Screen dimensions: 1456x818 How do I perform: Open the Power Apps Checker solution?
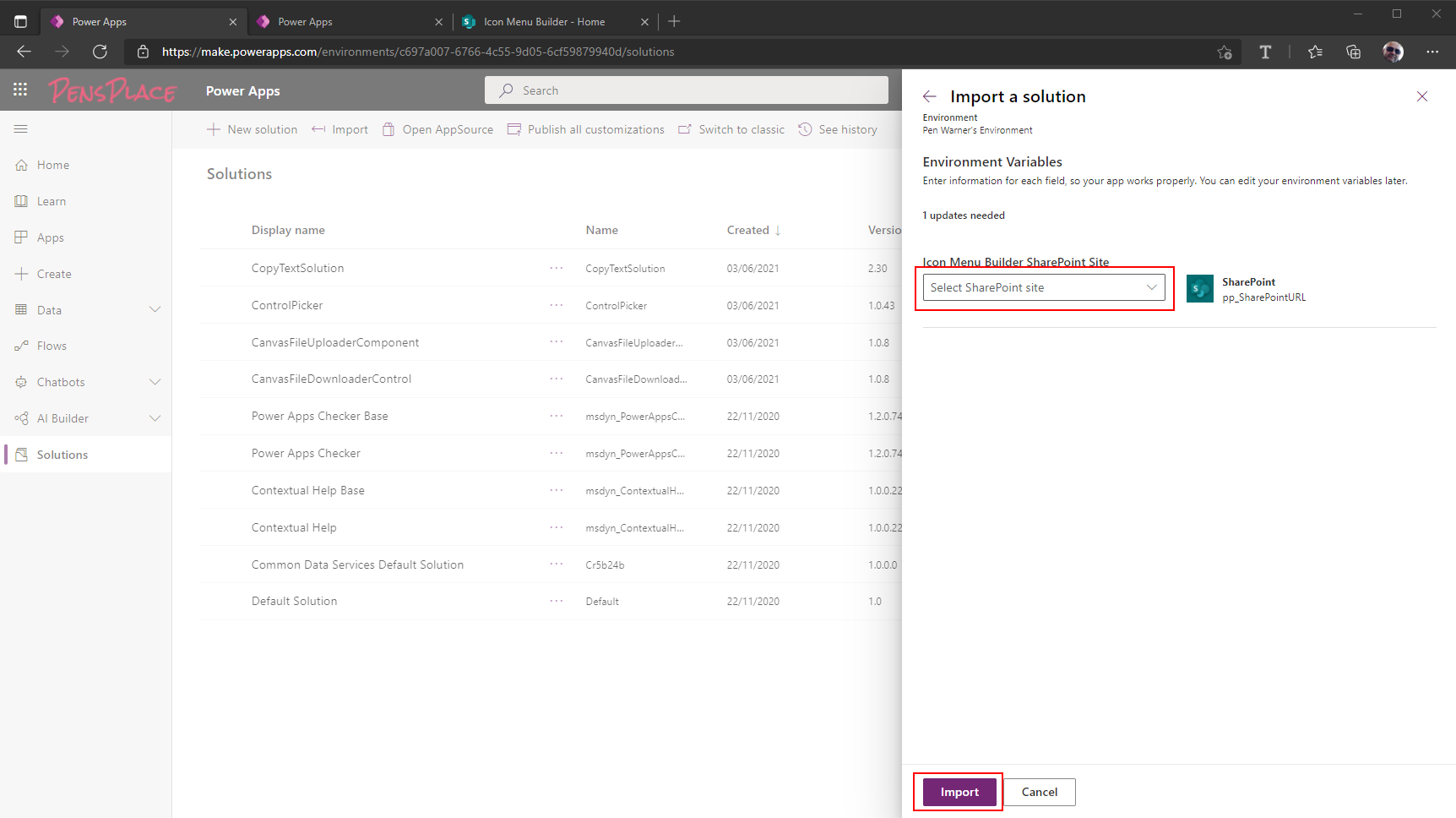click(306, 453)
